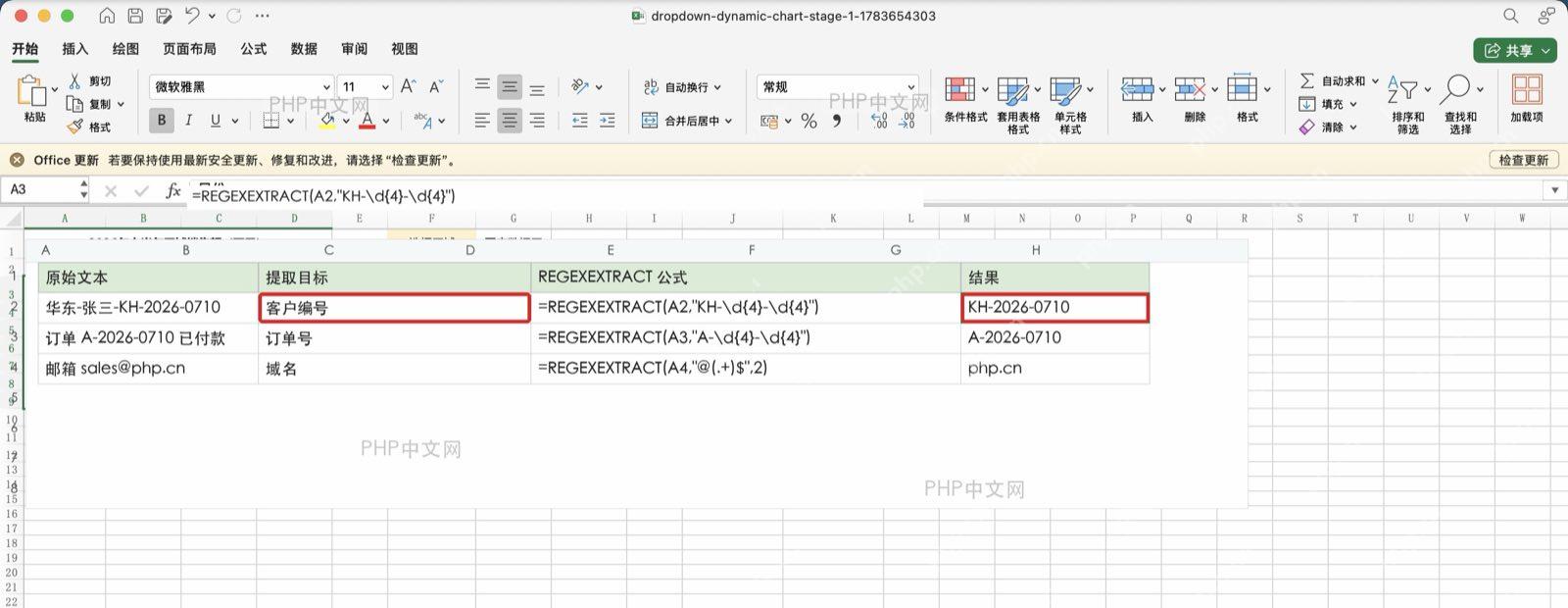
Task: Switch to the 数据 (Data) tab
Action: [x=304, y=48]
